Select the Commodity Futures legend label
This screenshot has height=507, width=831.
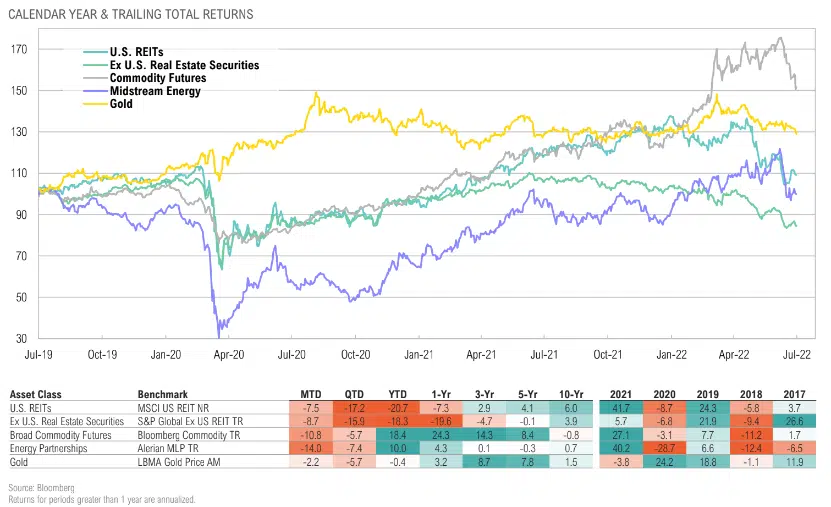click(x=159, y=78)
